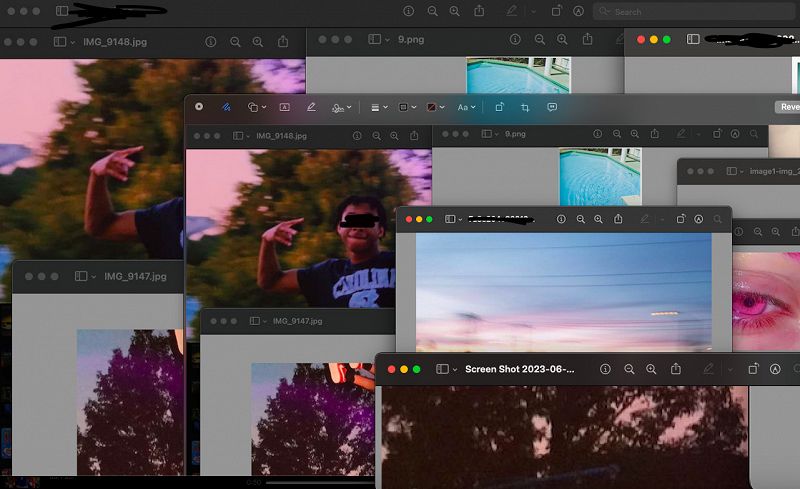Zoom in using the top-most window toolbar
This screenshot has height=489, width=800.
pos(455,11)
